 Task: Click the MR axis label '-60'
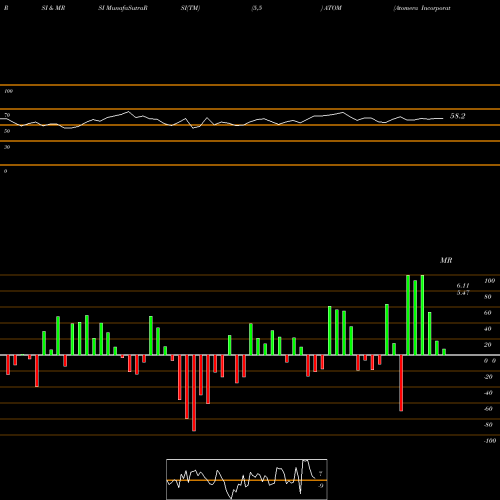(488, 409)
